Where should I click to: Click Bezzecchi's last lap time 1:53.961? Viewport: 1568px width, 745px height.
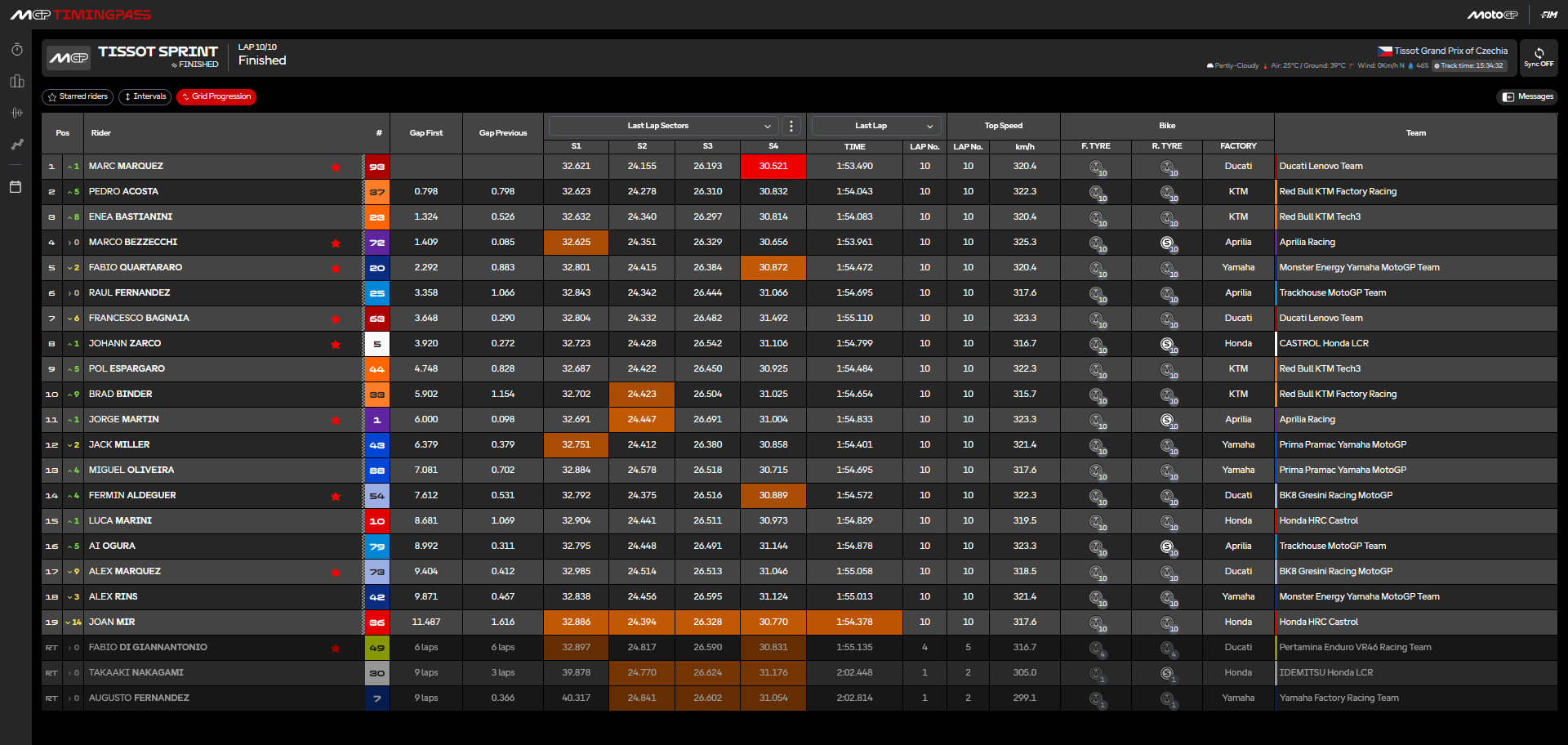[x=854, y=243]
